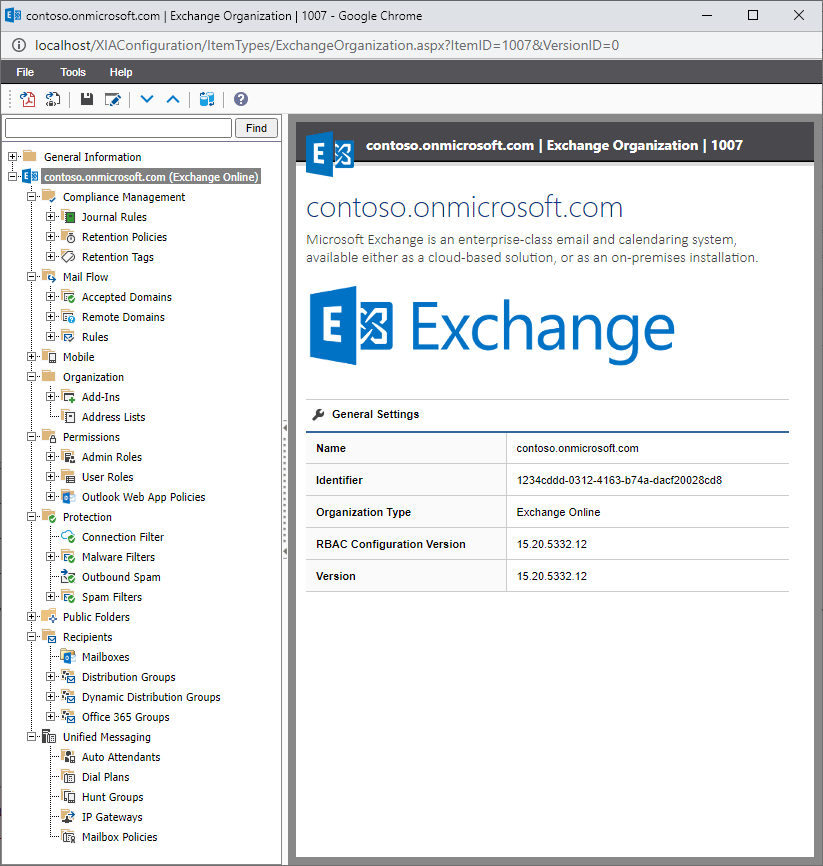The height and width of the screenshot is (866, 823).
Task: Click the save floppy disk icon
Action: [87, 99]
